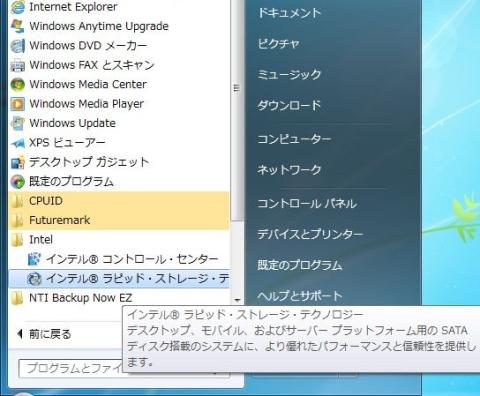Open Internet Explorer icon in program list

18,7
